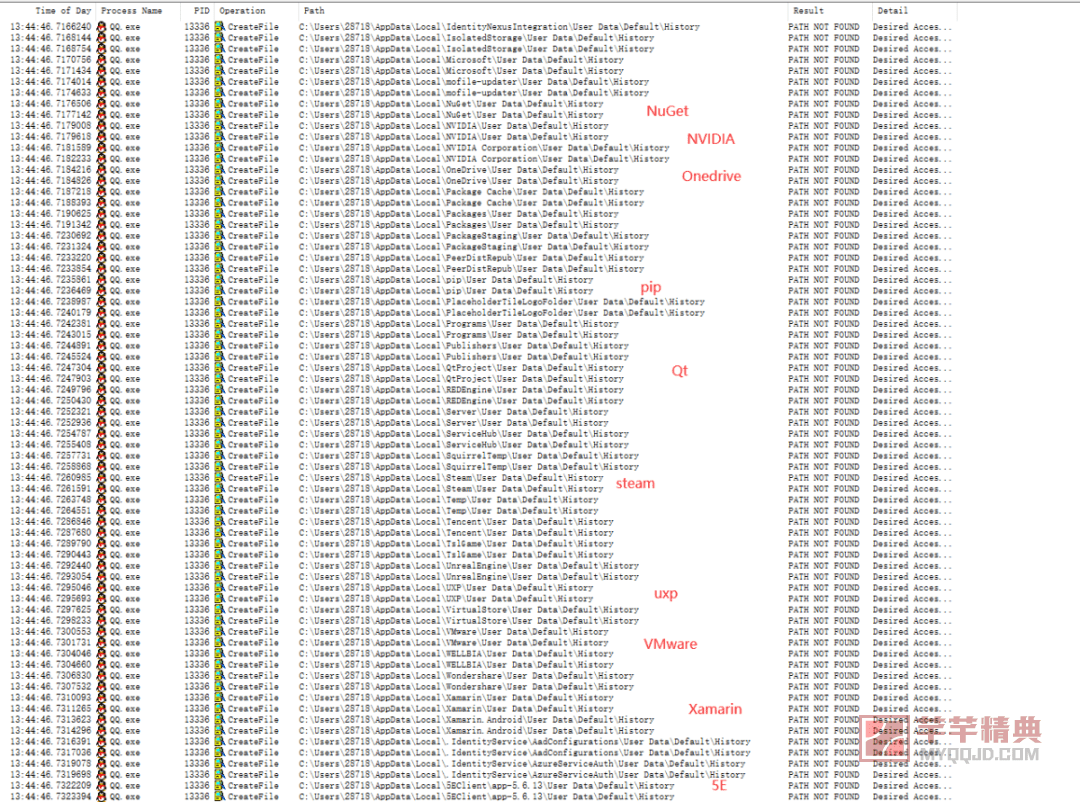
Task: Click the QQ process icon at 13:44:46.7252321
Action: [102, 412]
